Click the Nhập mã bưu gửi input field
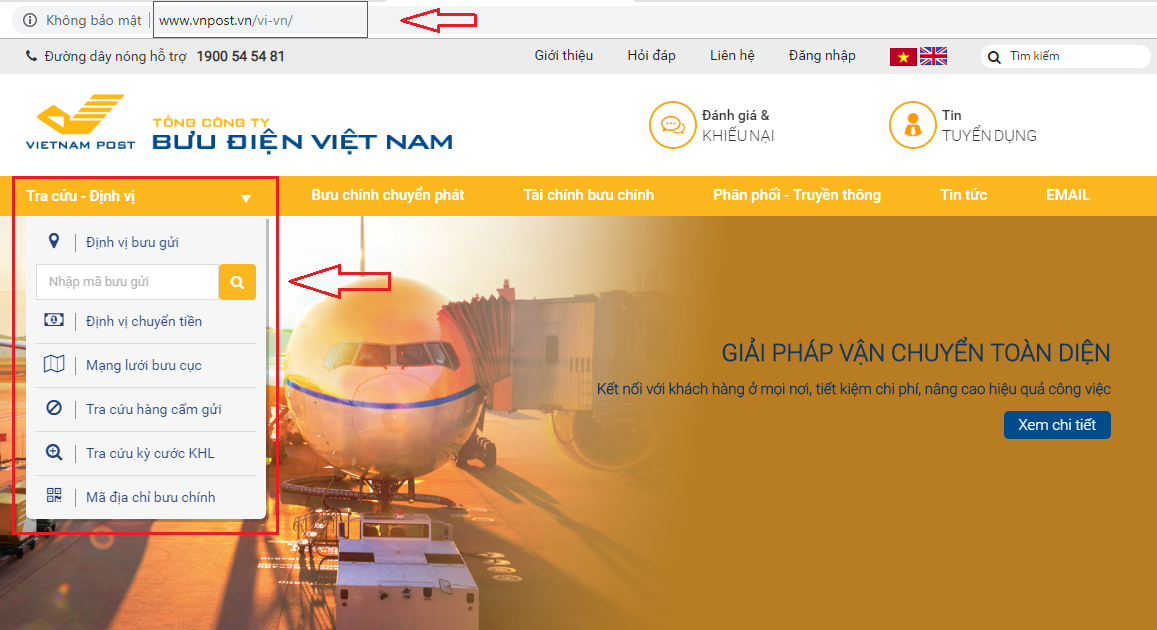Viewport: 1157px width, 630px height. 128,282
